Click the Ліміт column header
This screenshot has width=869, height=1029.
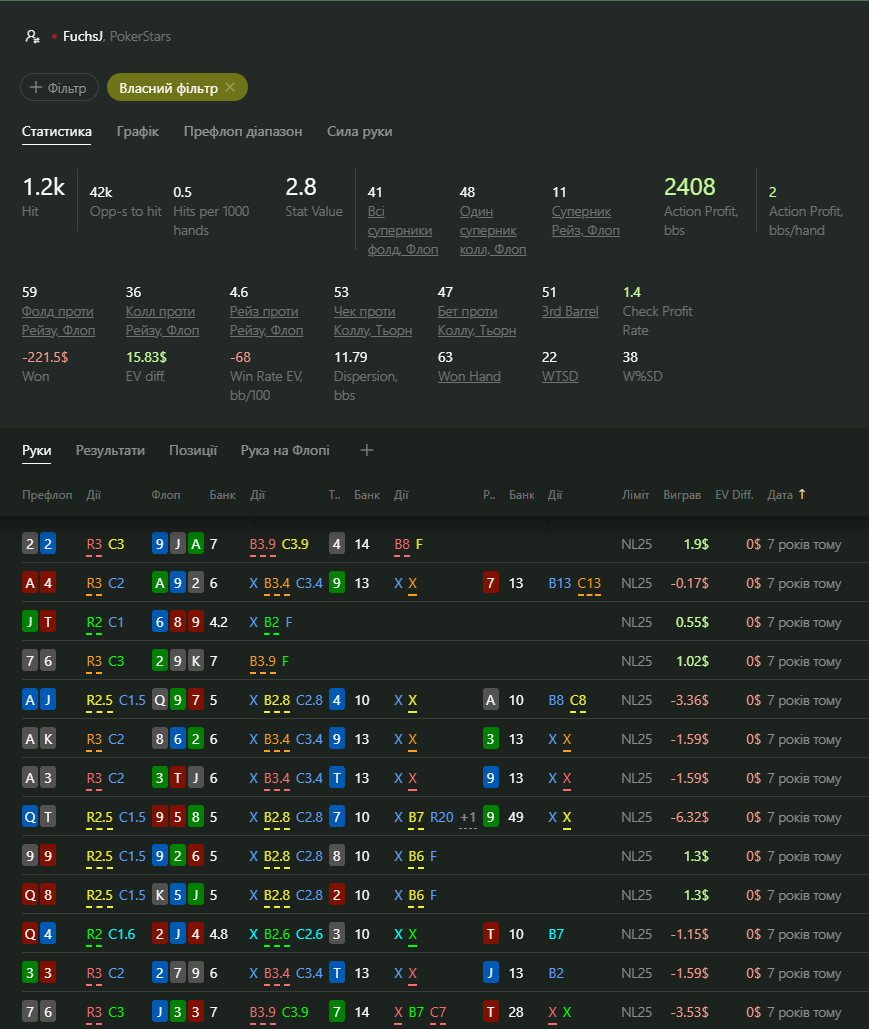(635, 495)
